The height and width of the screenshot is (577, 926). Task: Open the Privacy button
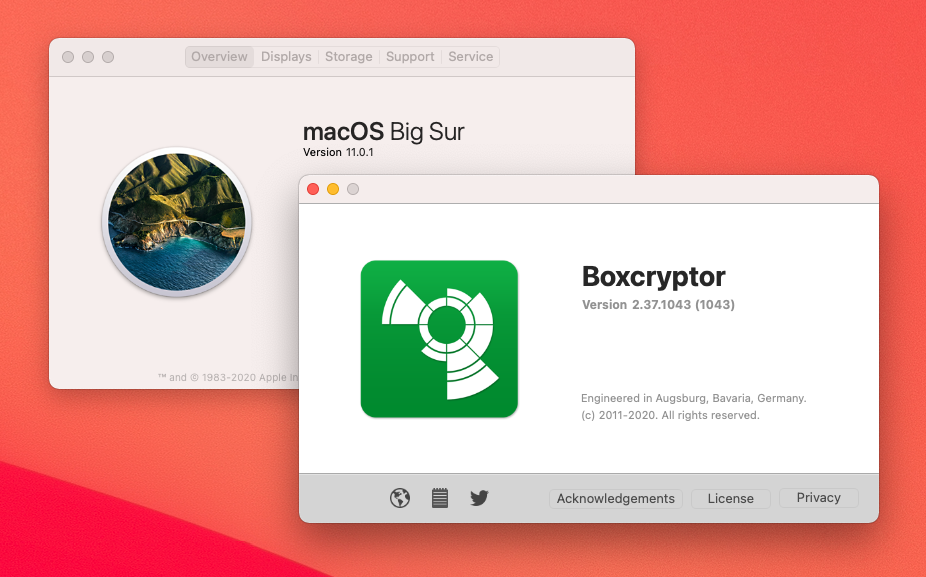819,498
